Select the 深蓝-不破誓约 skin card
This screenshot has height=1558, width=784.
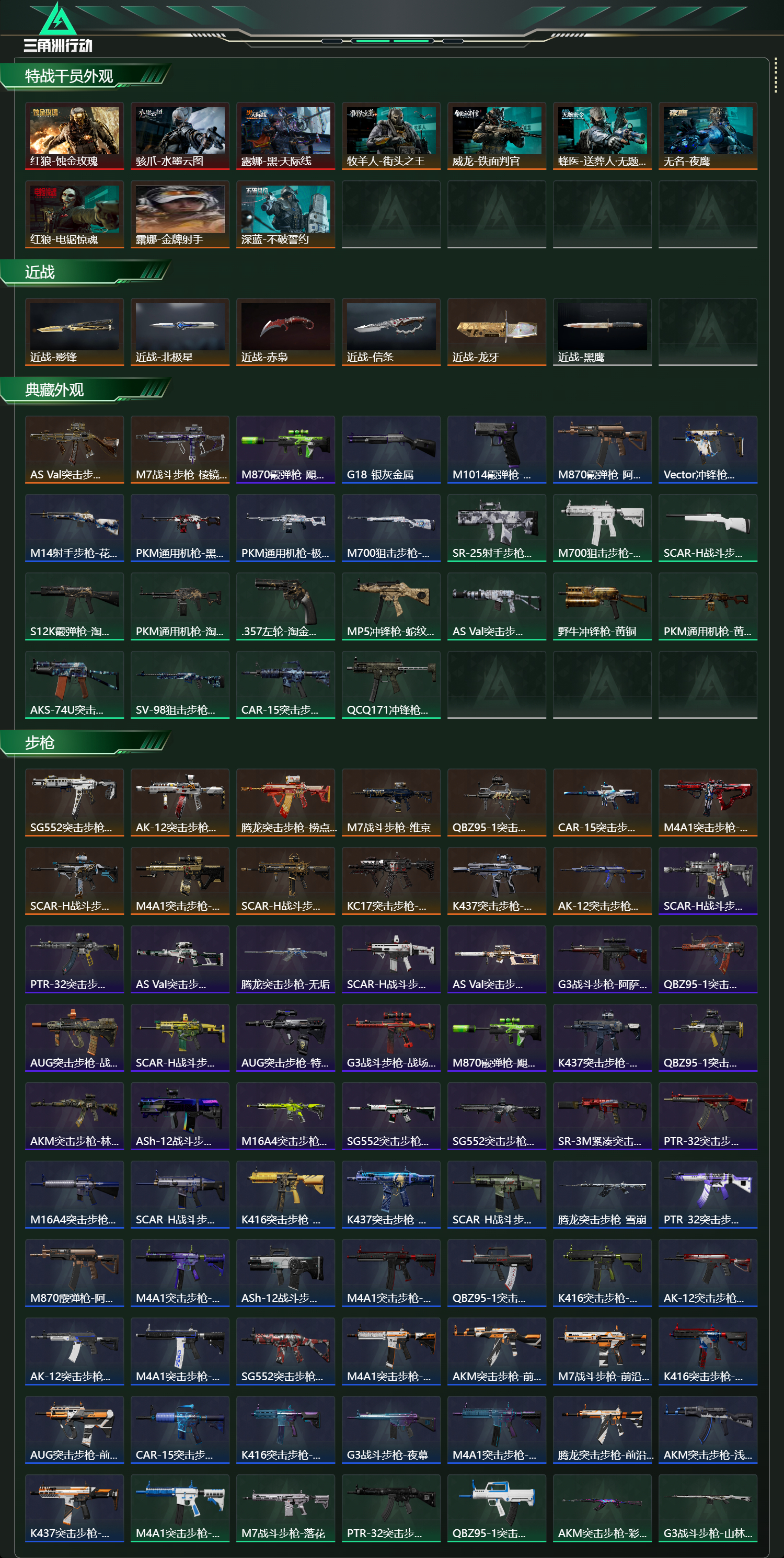285,214
